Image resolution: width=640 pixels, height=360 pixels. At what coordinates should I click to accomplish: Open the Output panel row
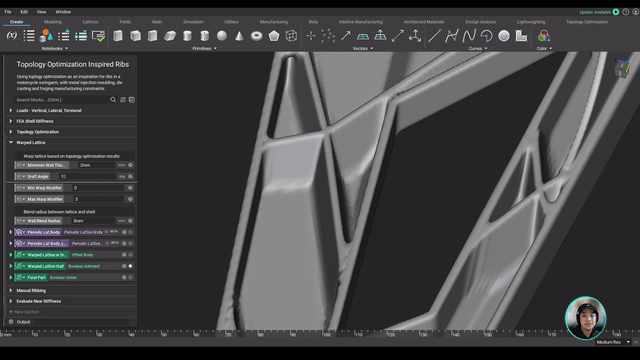70,322
